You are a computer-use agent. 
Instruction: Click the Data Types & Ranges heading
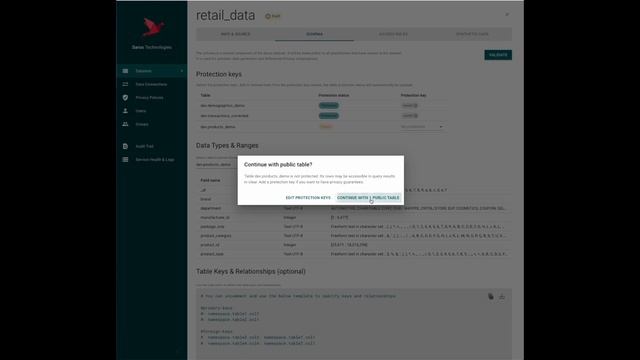(x=227, y=146)
